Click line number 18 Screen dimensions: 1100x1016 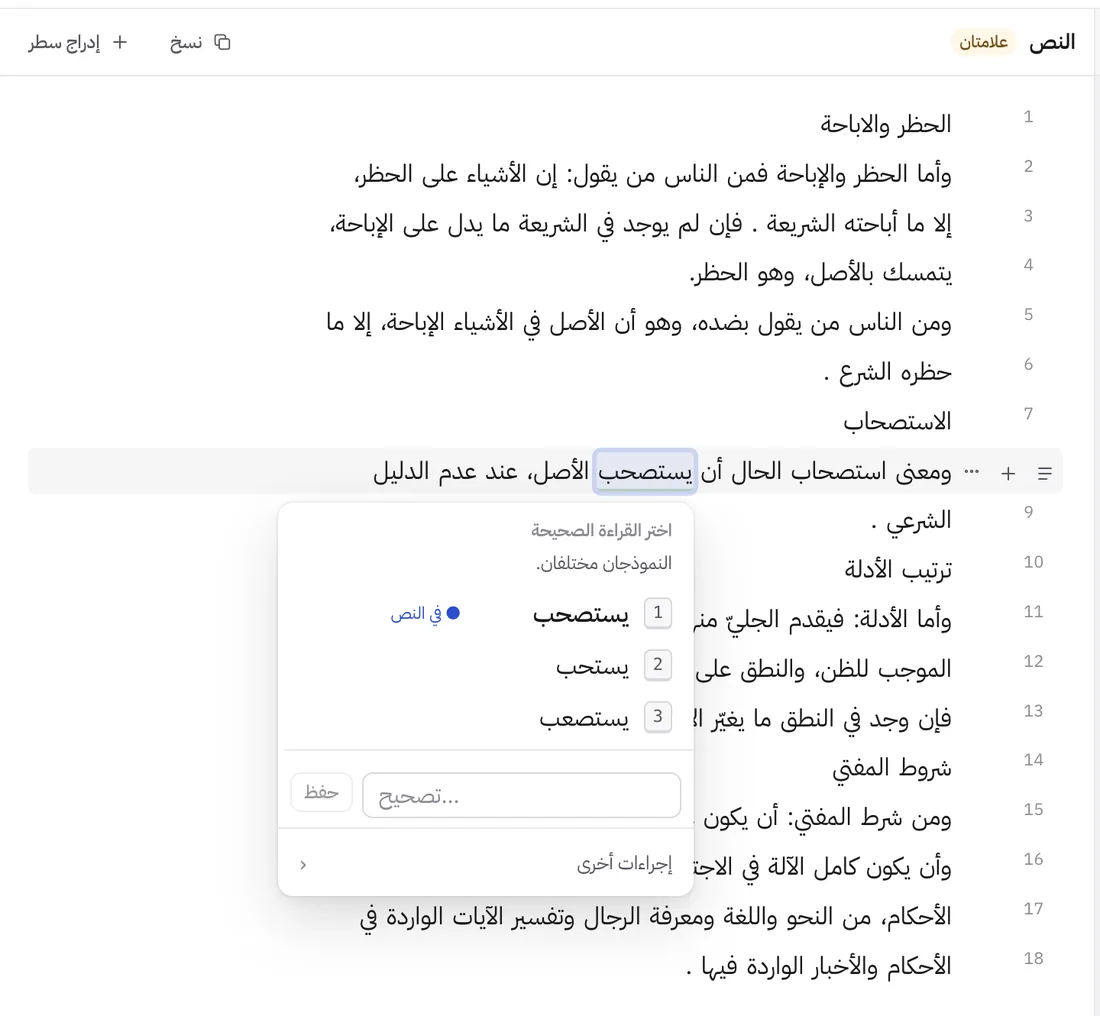click(1033, 958)
